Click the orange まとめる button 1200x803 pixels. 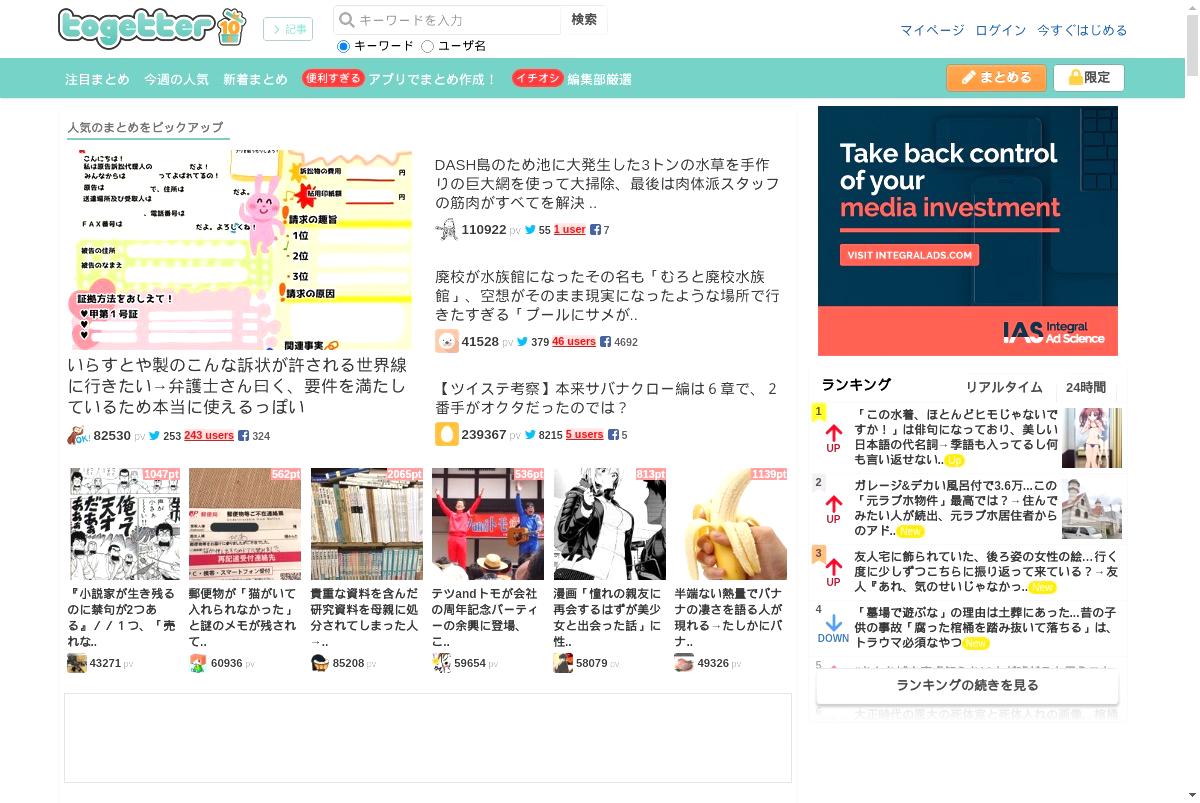point(996,78)
